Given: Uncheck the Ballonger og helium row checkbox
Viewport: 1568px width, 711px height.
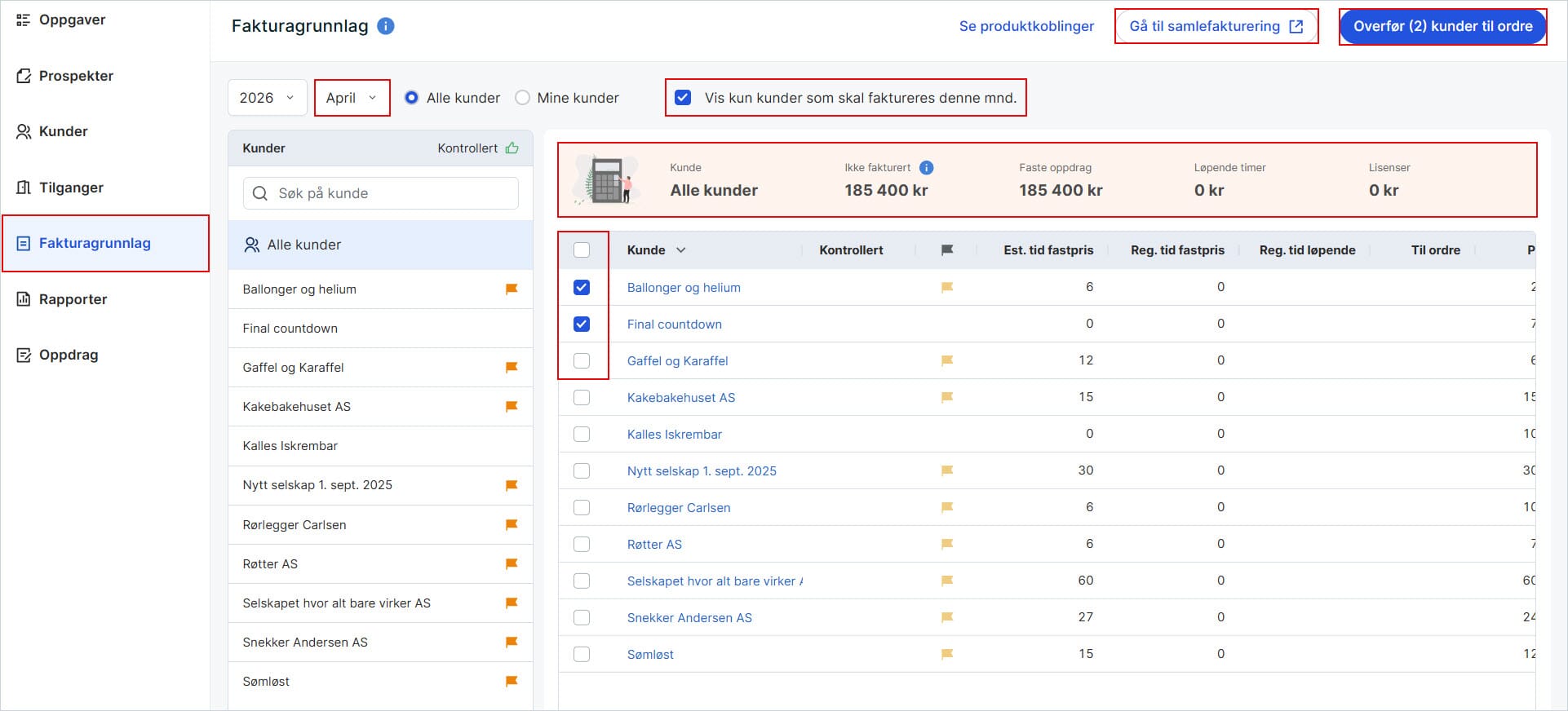Looking at the screenshot, I should (582, 287).
